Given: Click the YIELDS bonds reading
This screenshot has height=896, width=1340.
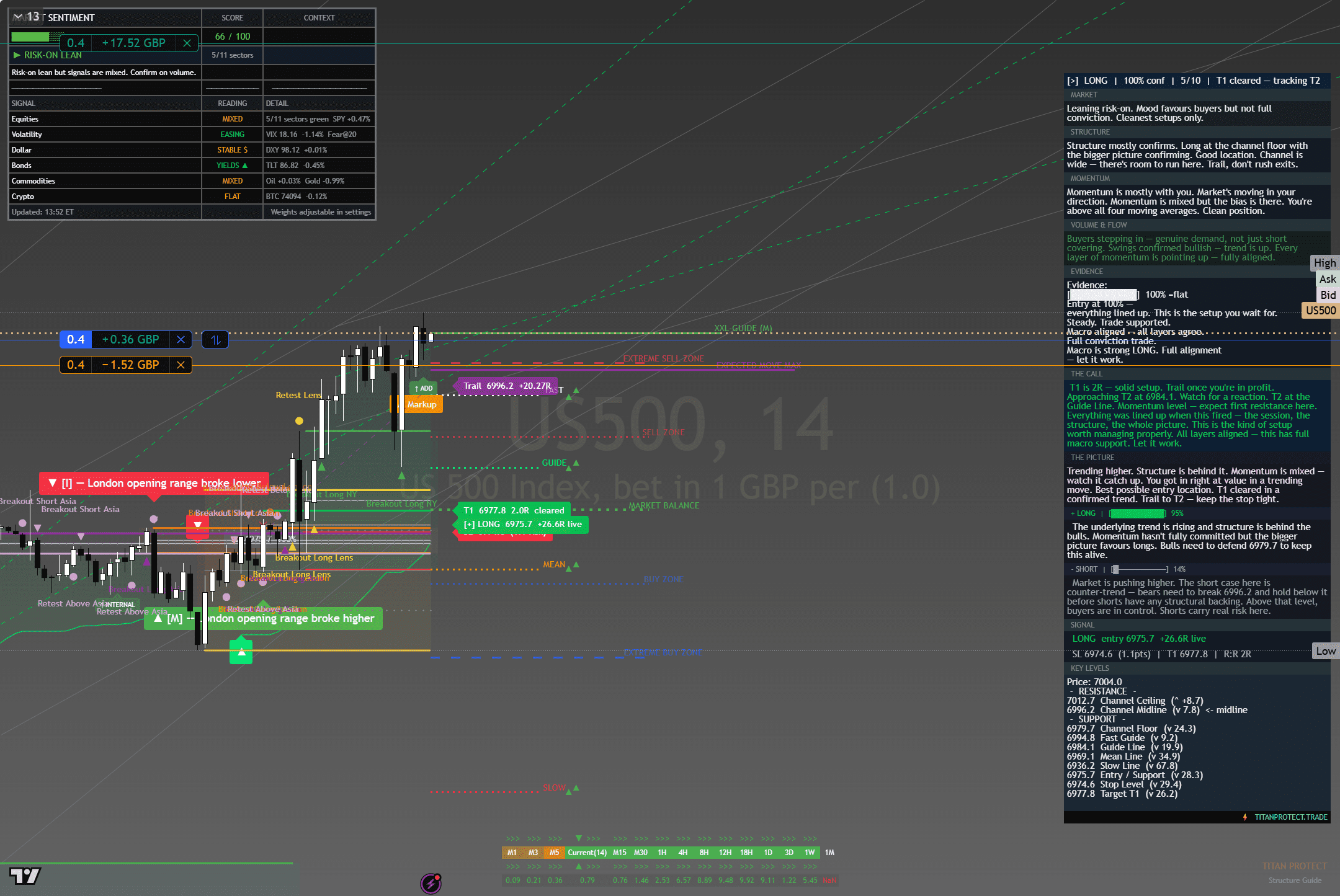Looking at the screenshot, I should [233, 166].
